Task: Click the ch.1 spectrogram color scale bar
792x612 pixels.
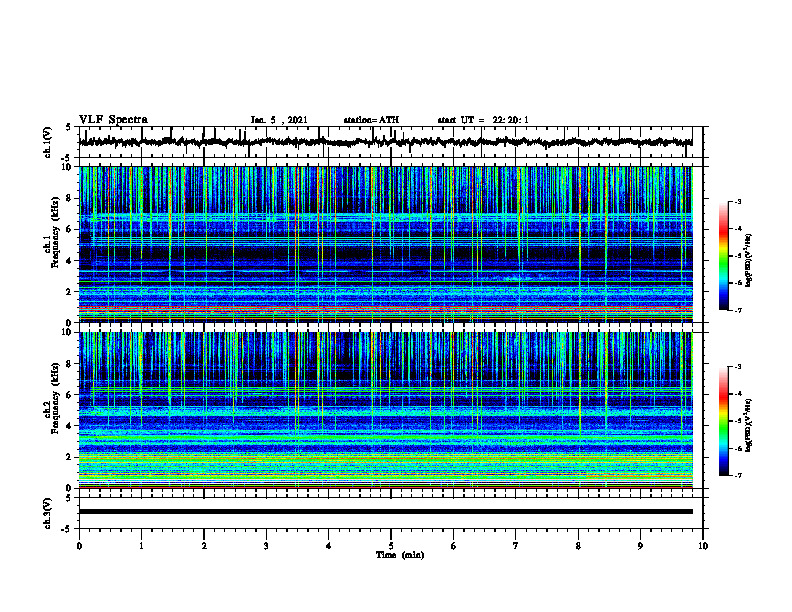Action: 724,256
